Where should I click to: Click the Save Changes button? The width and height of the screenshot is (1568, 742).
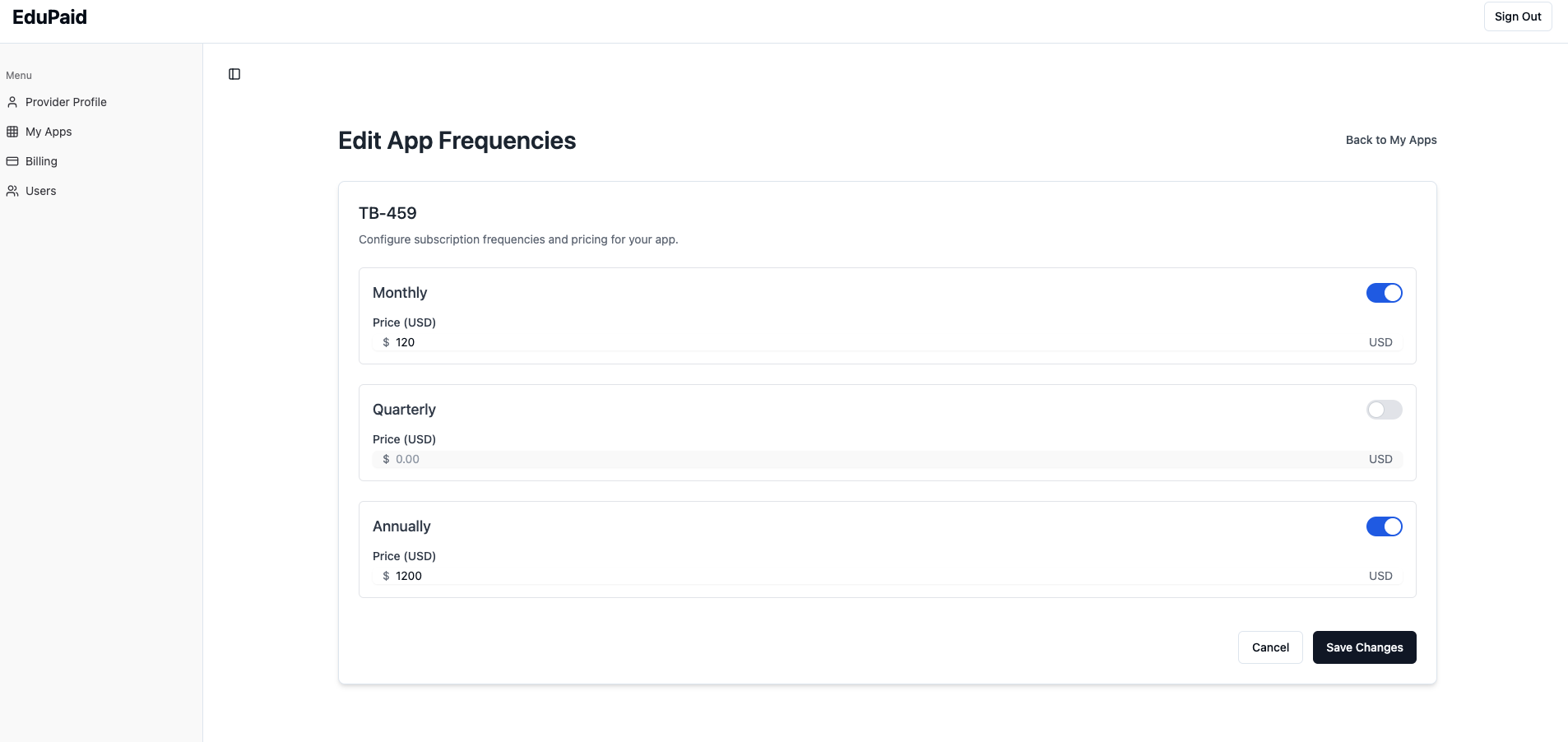pos(1364,647)
